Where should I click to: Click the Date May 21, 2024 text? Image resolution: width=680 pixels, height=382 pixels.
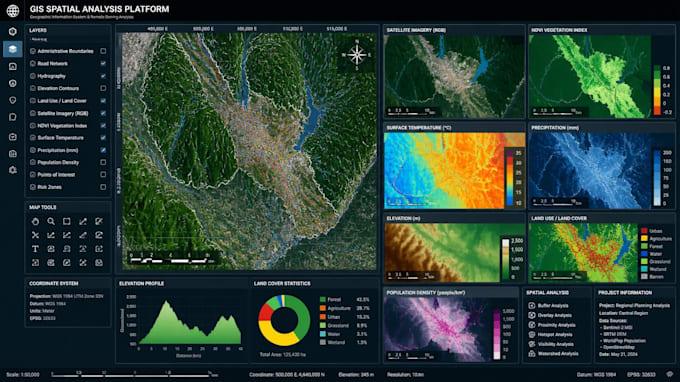coord(618,354)
